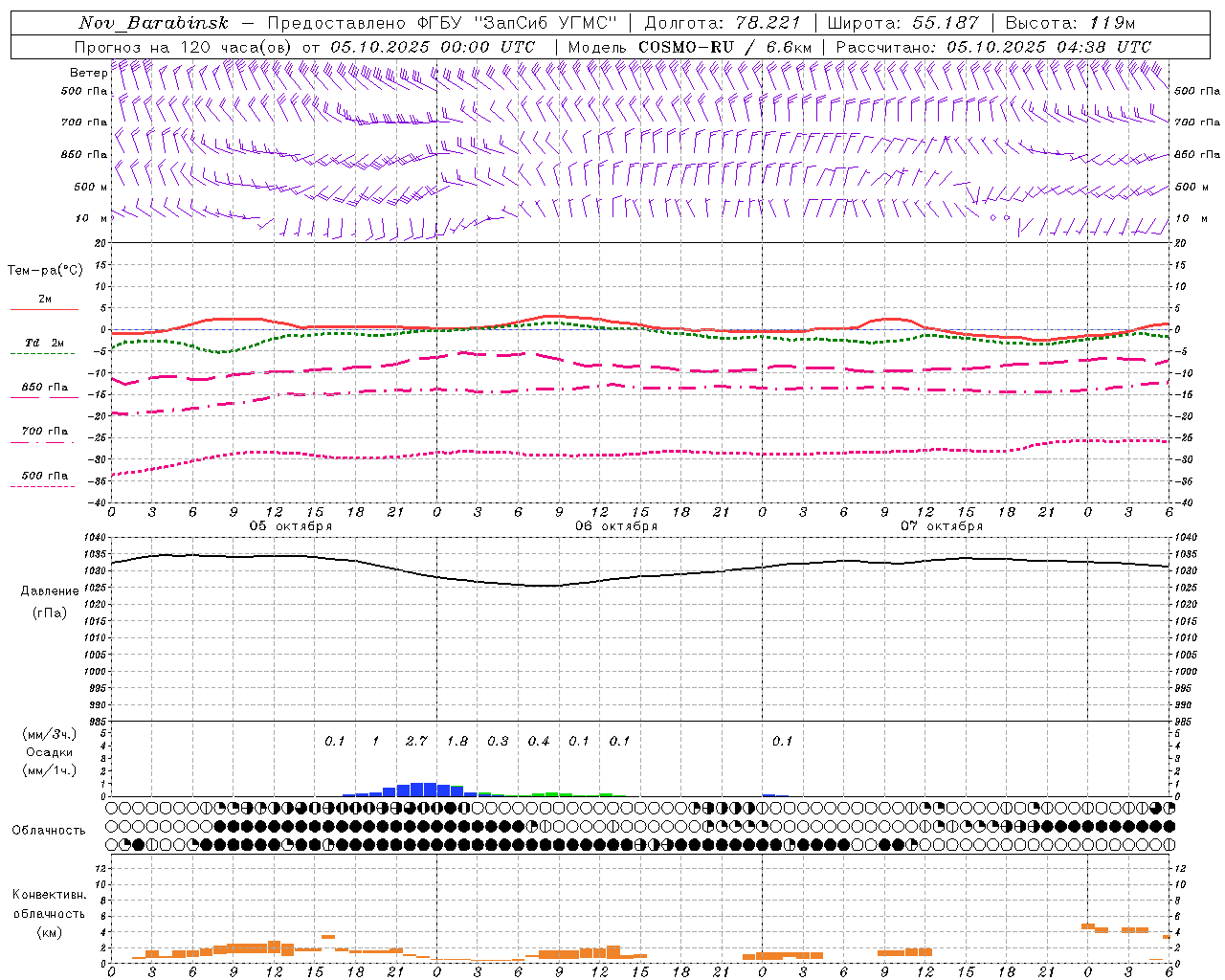Click the 'Тем-ра(°C)' temperature label
The width and height of the screenshot is (1225, 980).
pyautogui.click(x=45, y=271)
